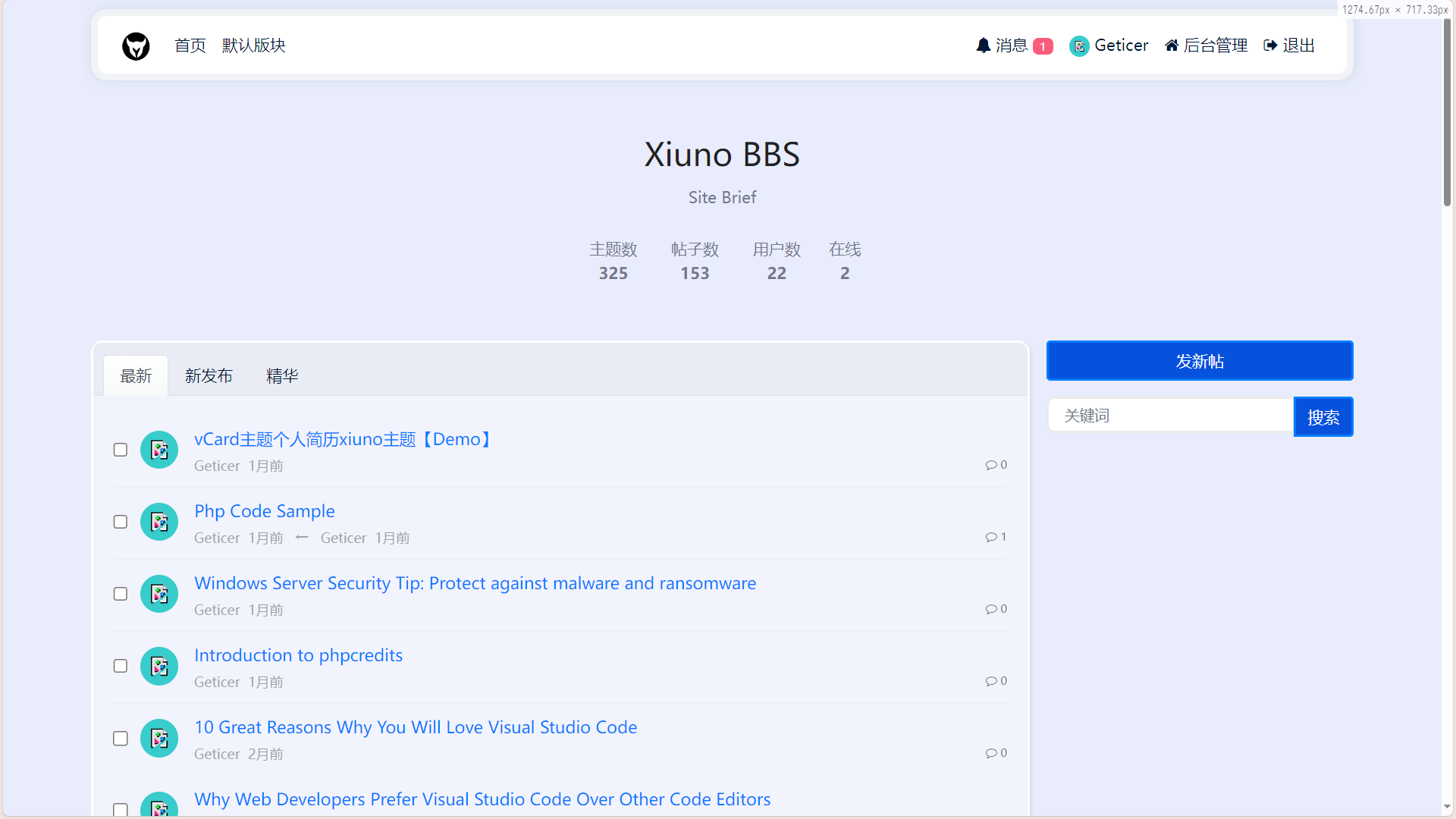Click the page vertical scrollbar
Image resolution: width=1456 pixels, height=819 pixels.
pyautogui.click(x=1447, y=114)
